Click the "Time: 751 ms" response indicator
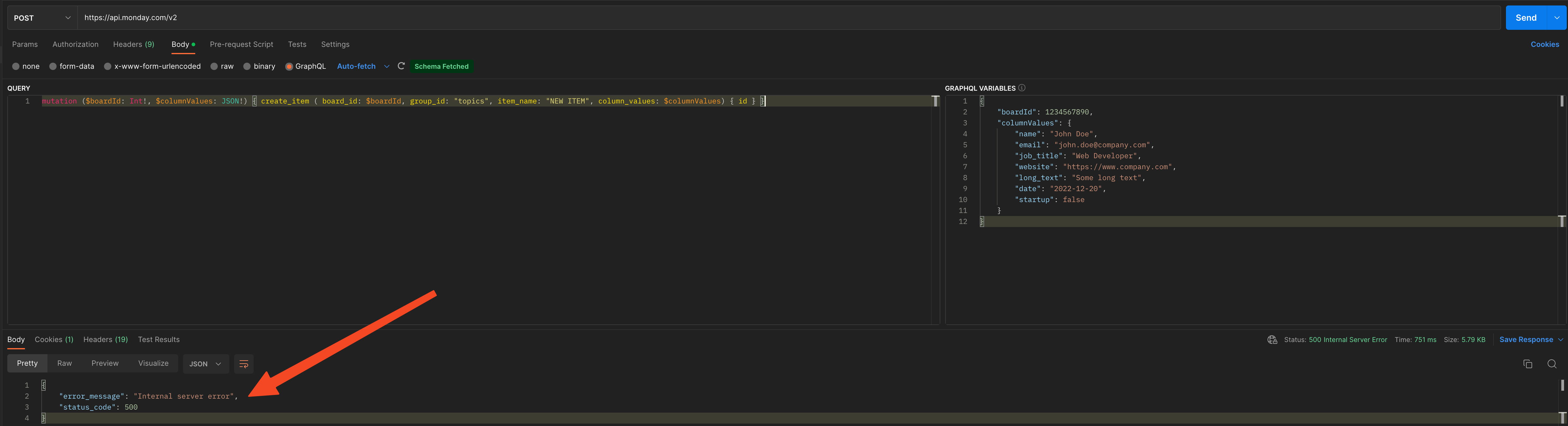 tap(1415, 340)
